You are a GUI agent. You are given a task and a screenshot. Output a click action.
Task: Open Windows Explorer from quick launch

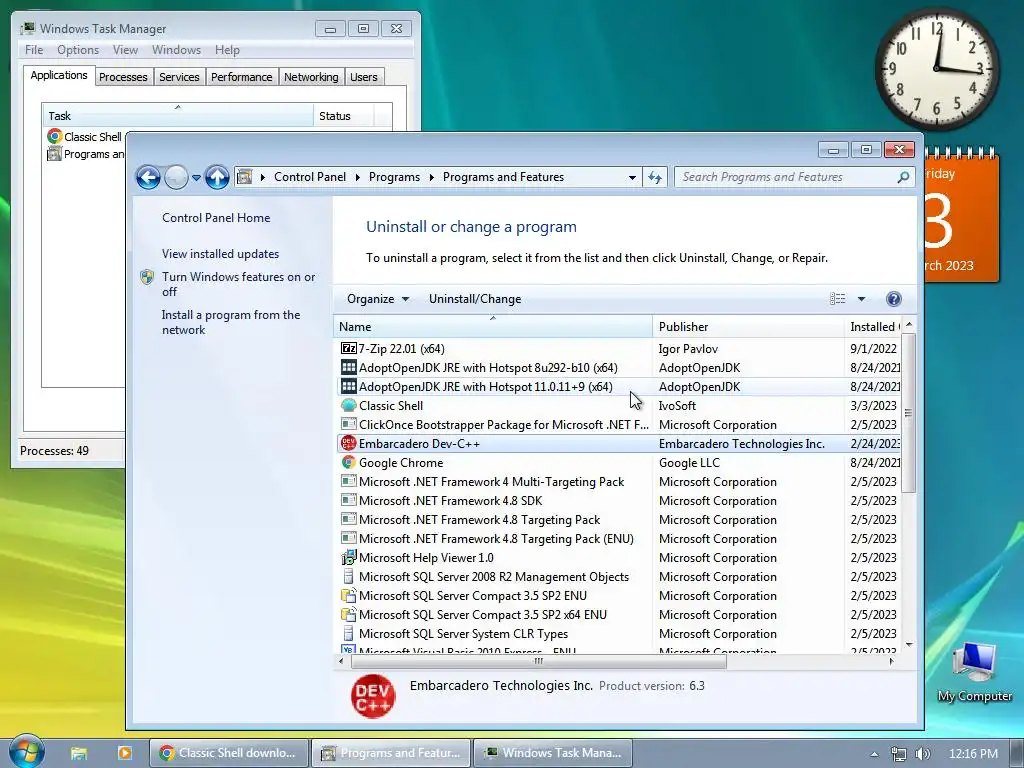[x=79, y=753]
